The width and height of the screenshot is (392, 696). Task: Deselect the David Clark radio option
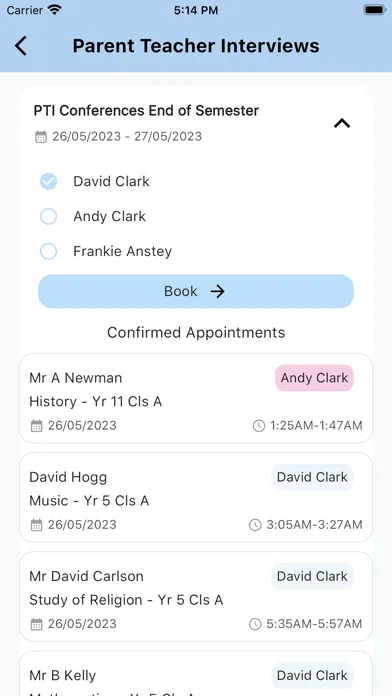pos(48,181)
